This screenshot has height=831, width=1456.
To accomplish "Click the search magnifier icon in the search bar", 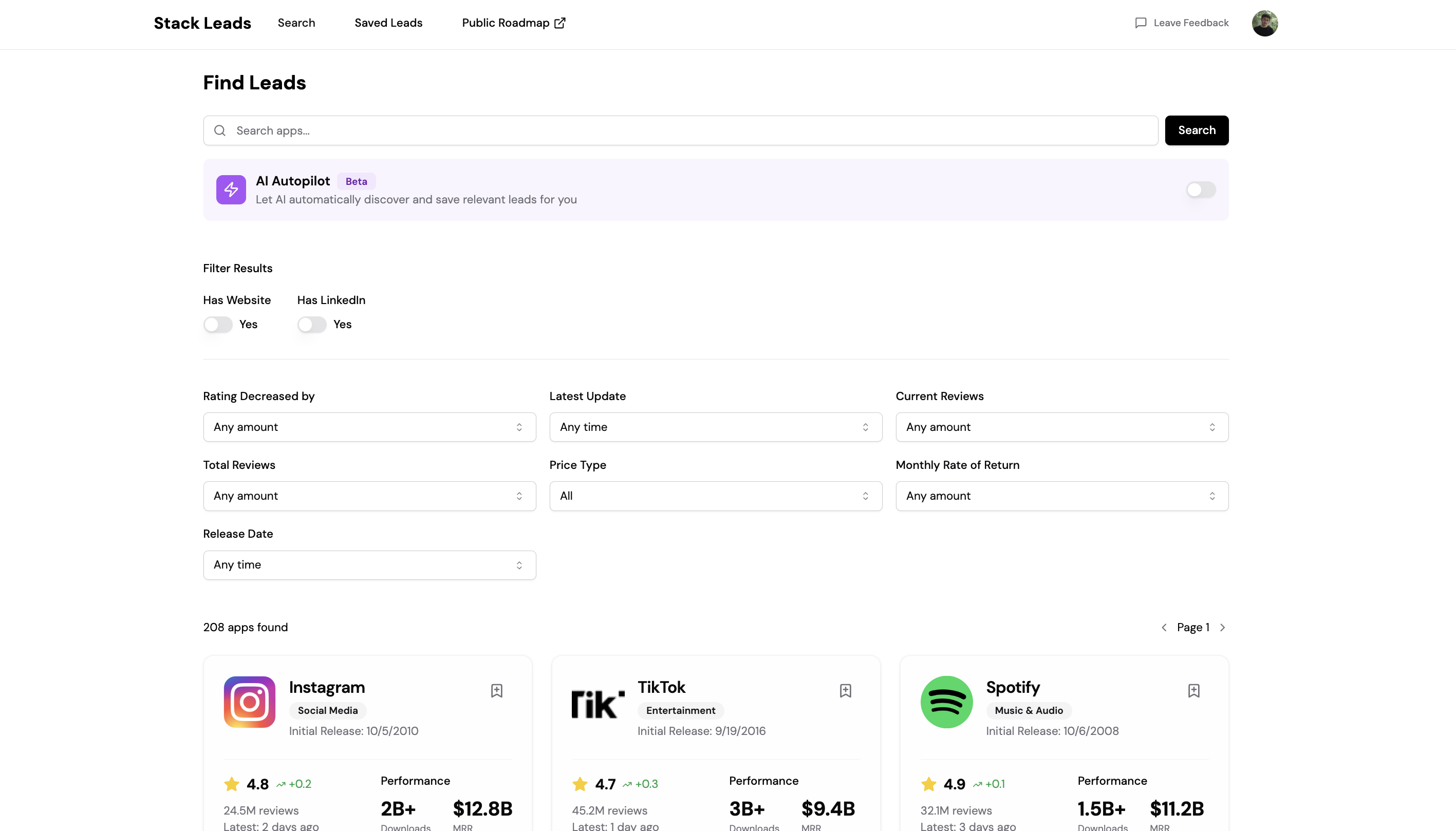I will click(x=220, y=130).
